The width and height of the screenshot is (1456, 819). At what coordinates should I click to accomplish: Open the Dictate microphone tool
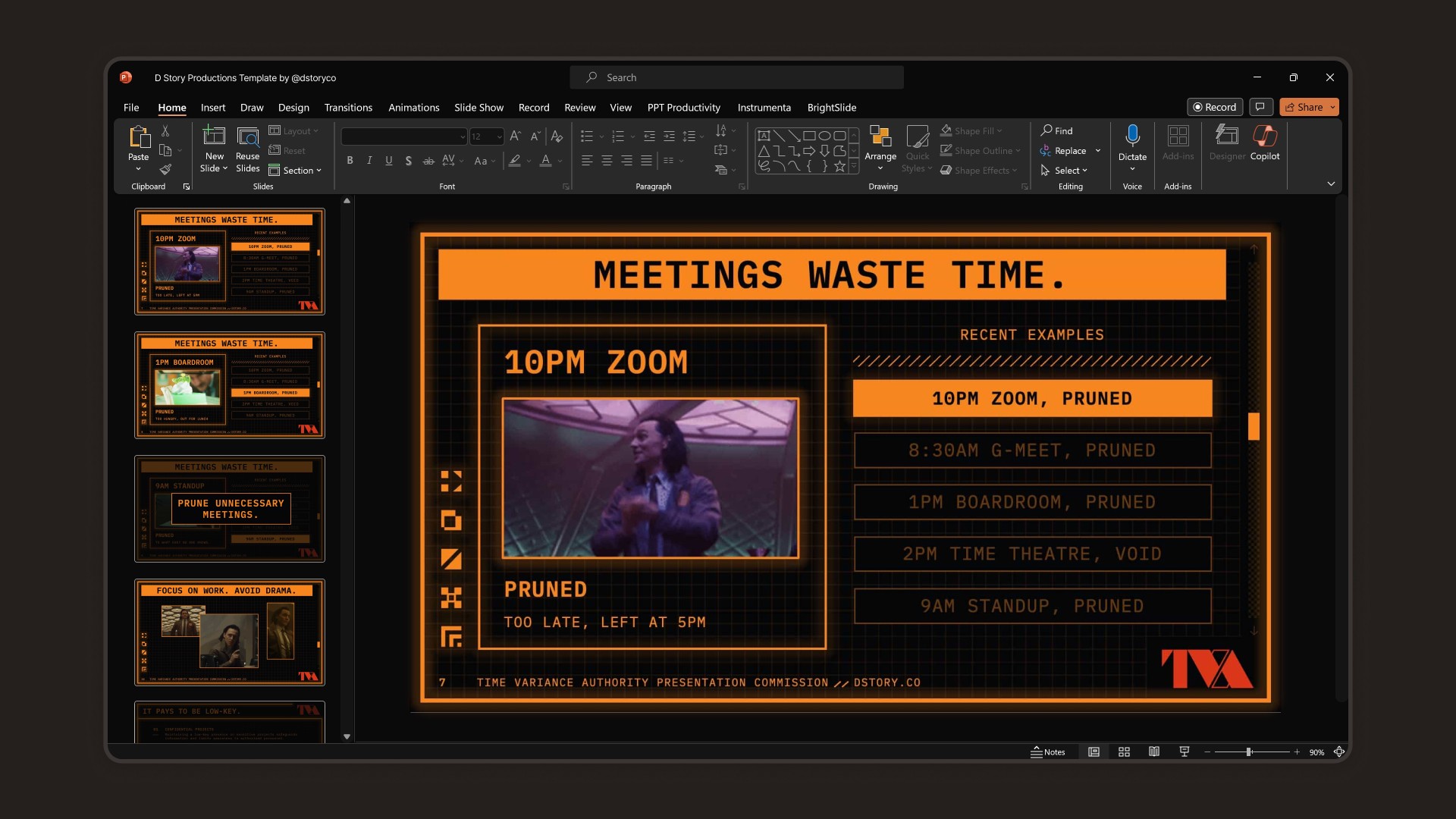[x=1132, y=136]
